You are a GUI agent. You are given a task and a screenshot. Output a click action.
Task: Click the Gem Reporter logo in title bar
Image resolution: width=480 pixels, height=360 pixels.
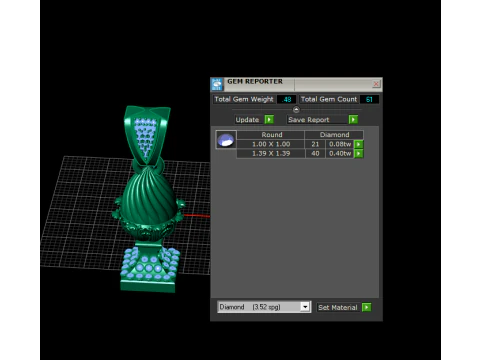coord(217,85)
